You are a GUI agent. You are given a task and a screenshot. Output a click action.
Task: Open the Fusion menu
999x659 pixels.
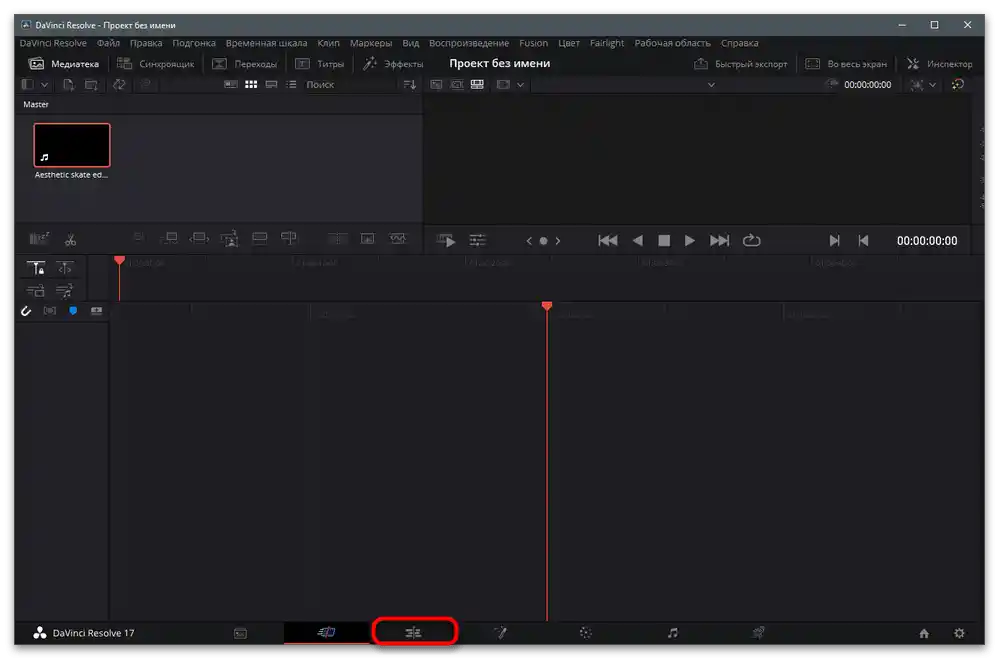[x=533, y=43]
